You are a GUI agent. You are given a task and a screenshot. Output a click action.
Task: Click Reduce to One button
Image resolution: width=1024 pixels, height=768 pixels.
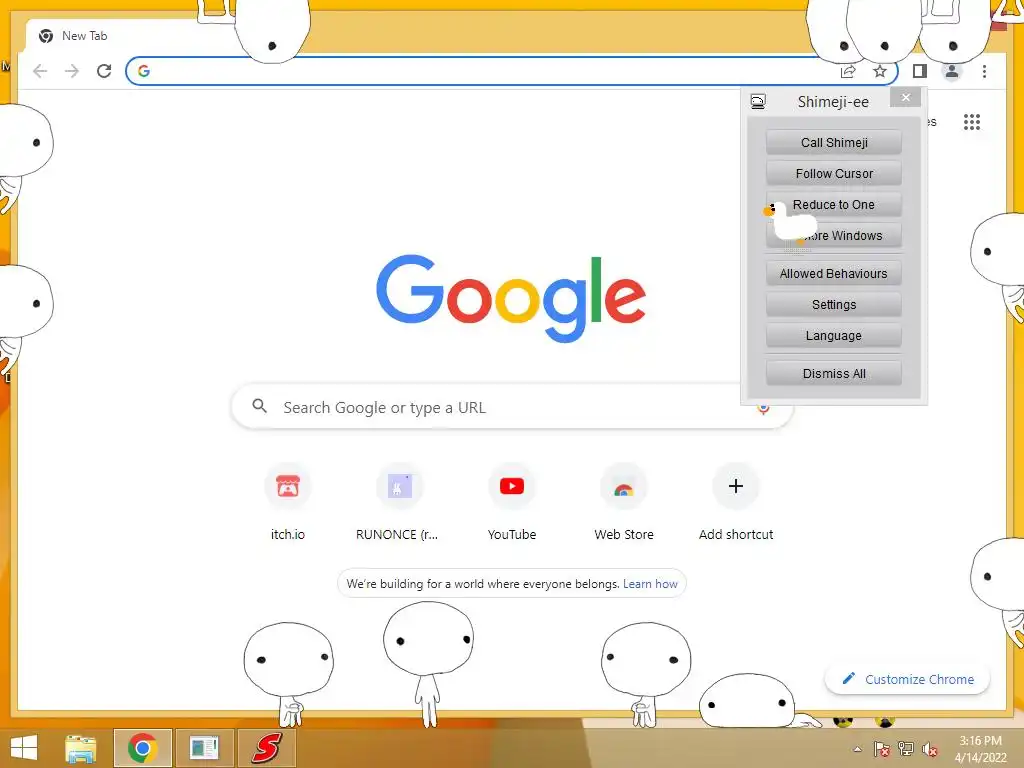point(834,204)
